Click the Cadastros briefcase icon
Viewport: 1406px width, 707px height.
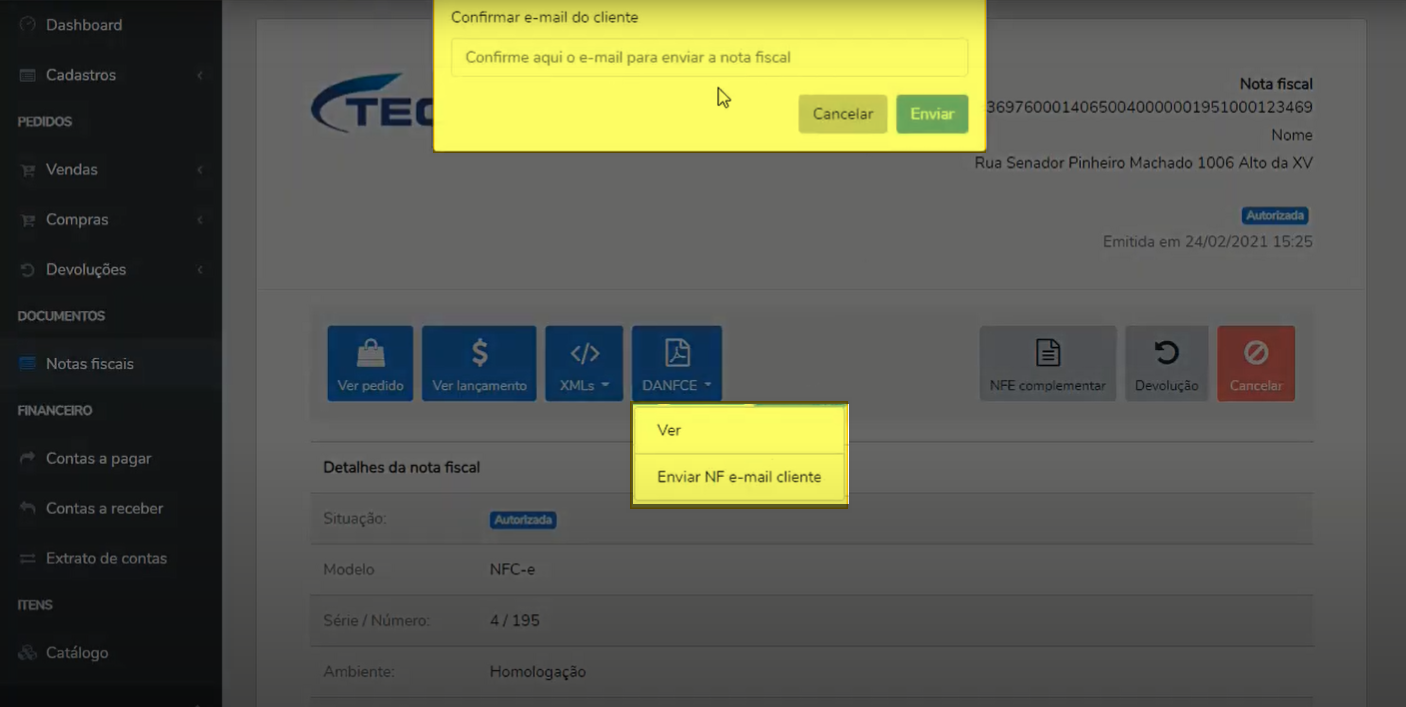click(28, 75)
